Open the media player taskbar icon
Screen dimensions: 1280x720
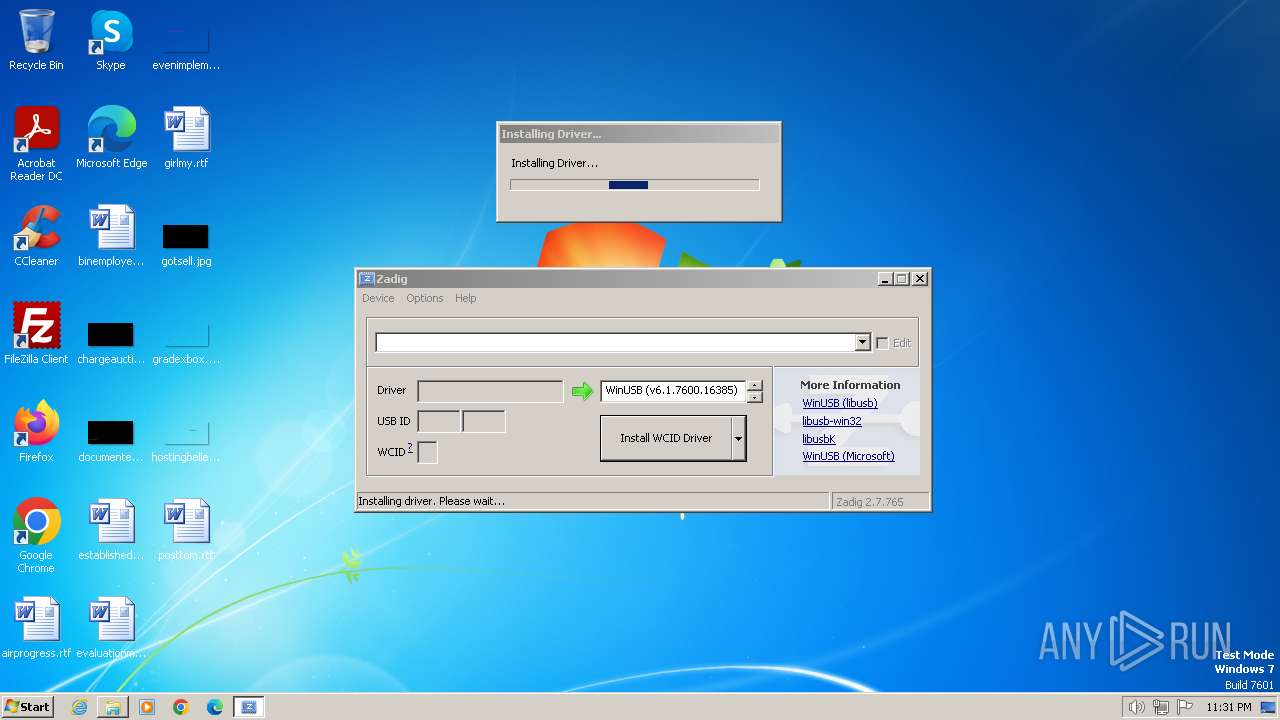click(x=147, y=707)
